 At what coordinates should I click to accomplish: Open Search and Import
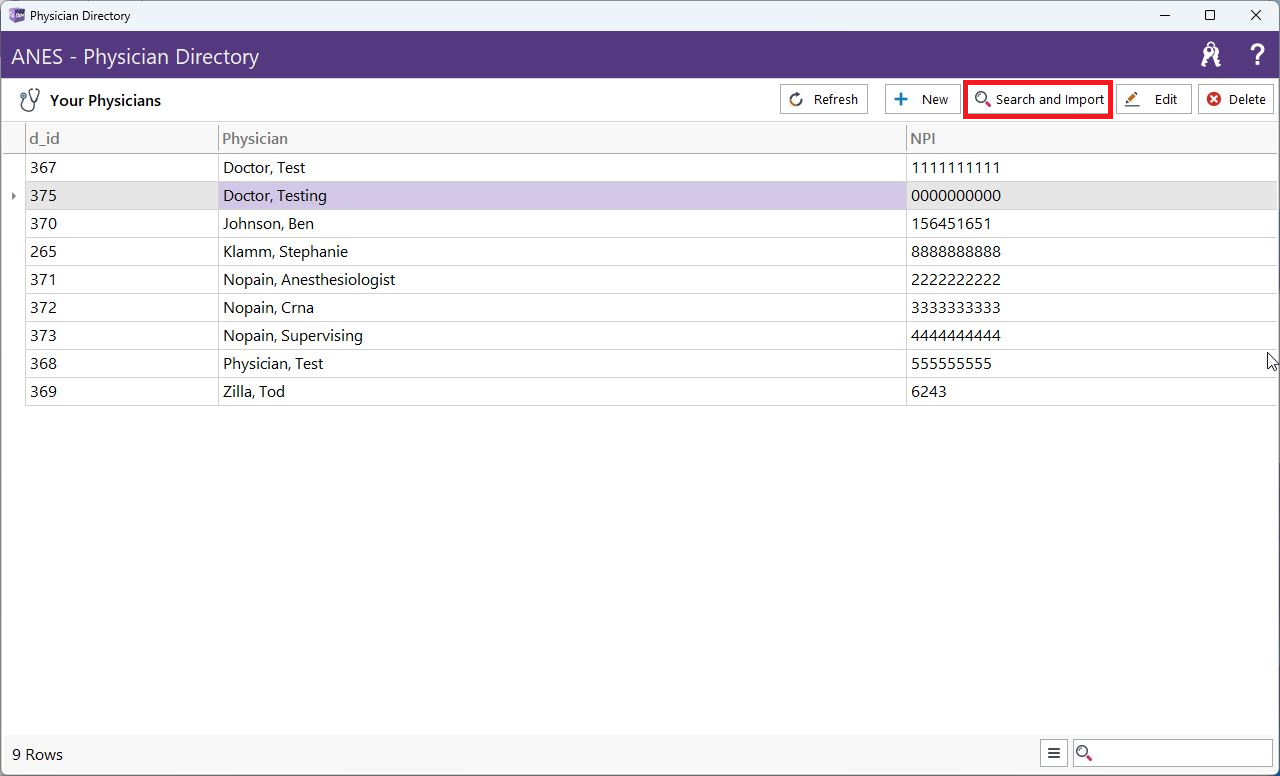point(1038,99)
